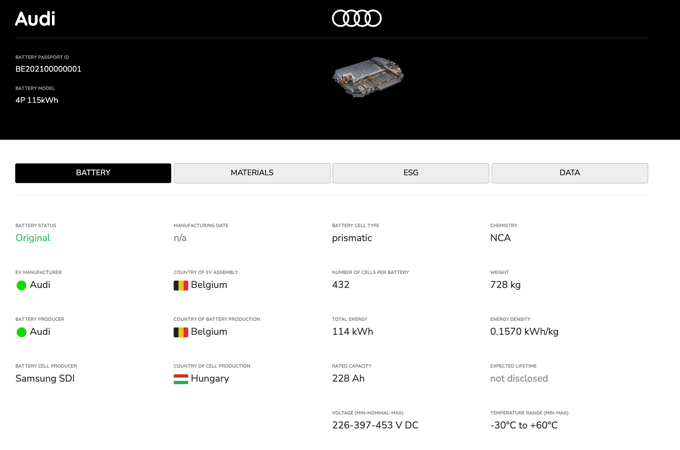Click the green dot beside battery producer Audi

click(x=21, y=332)
